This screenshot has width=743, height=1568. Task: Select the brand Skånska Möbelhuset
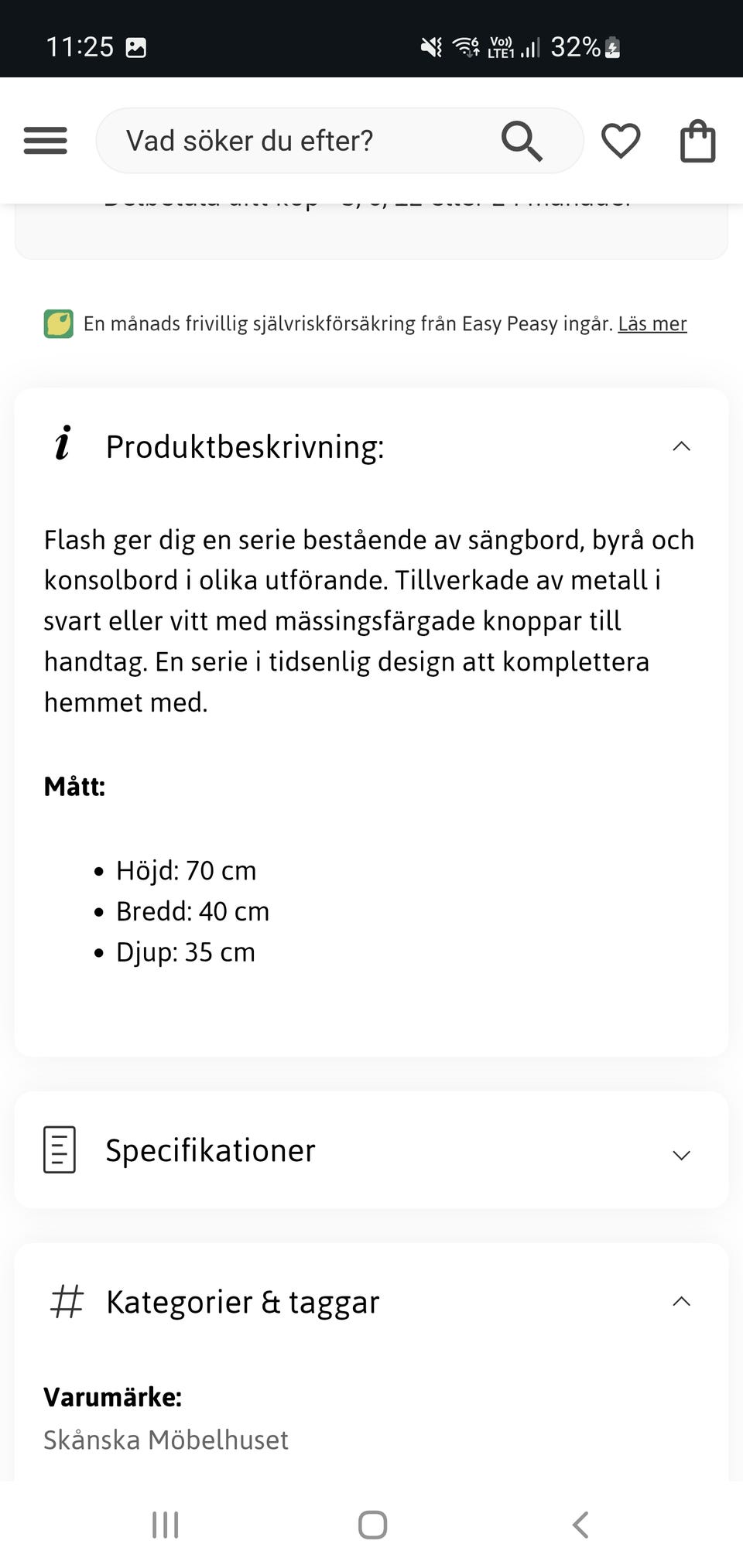click(166, 1440)
